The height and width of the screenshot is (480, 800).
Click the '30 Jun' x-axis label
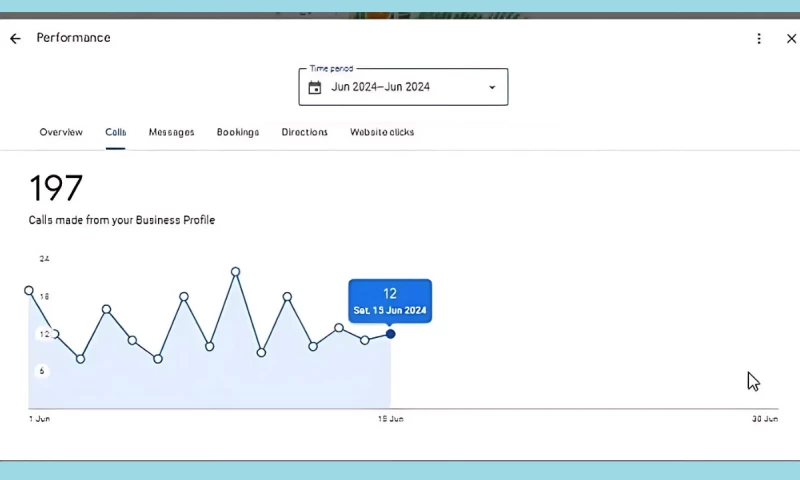[765, 419]
